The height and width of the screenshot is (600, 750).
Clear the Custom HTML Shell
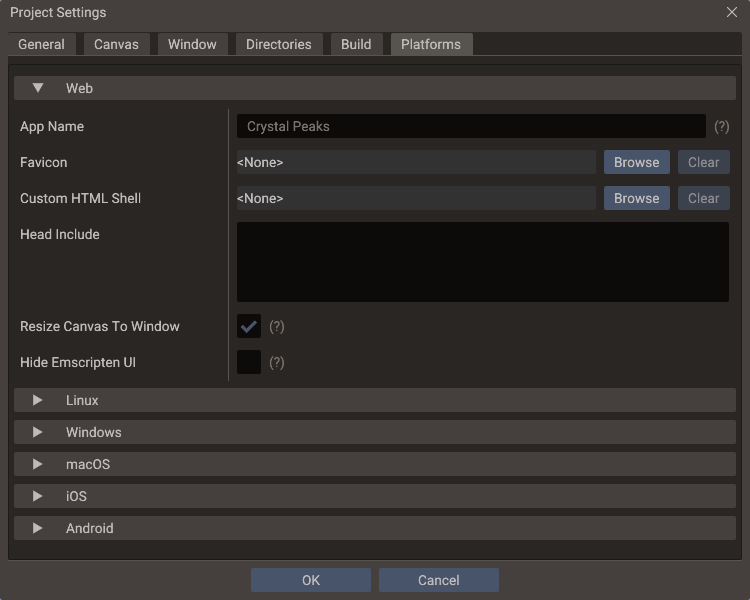704,198
